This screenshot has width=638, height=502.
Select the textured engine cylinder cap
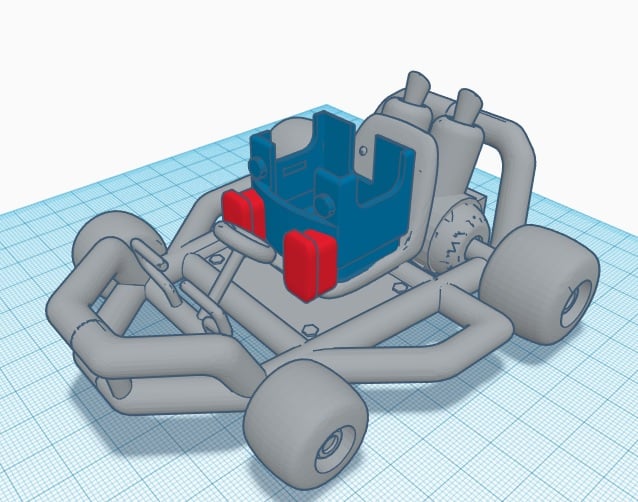(458, 238)
